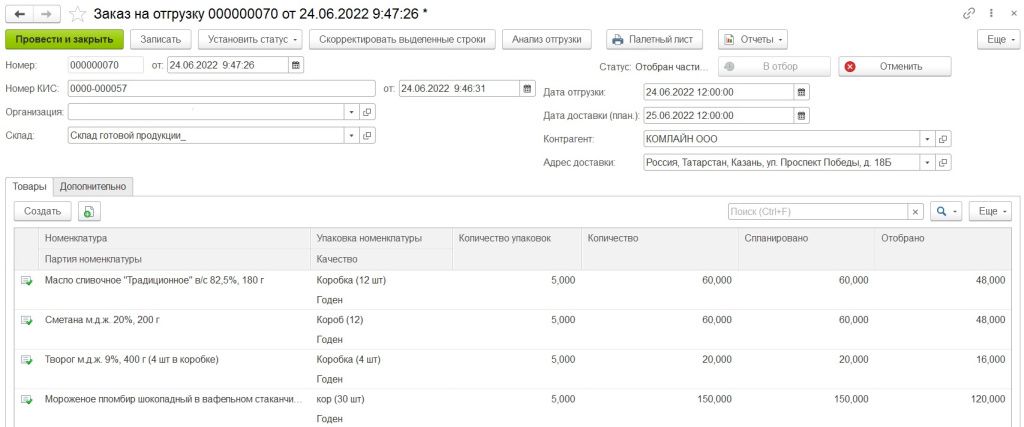
Task: Open the table Еще menu
Action: (991, 212)
